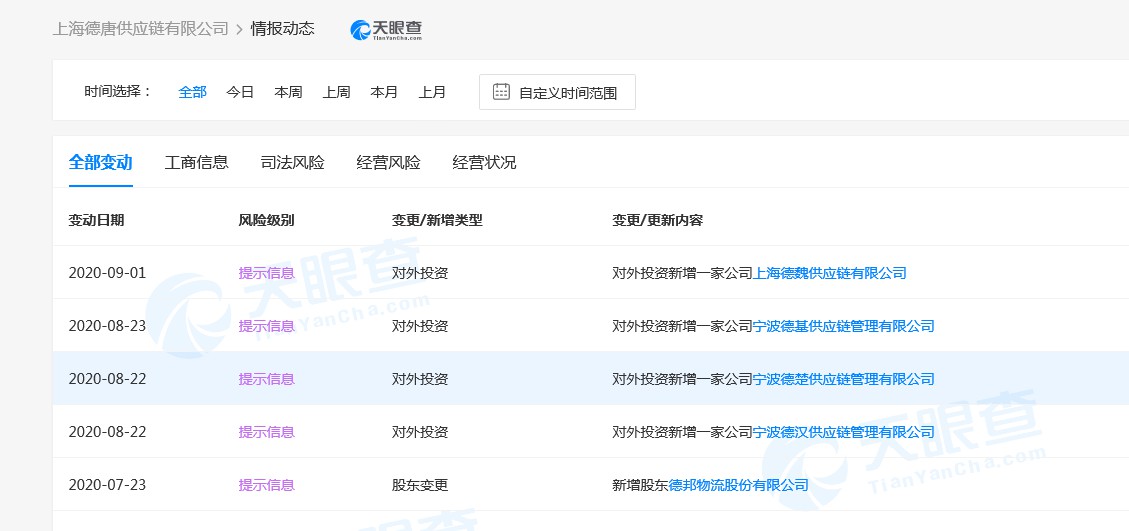Click 提示信息 in 2020-09-01 row
This screenshot has width=1129, height=531.
tap(266, 273)
